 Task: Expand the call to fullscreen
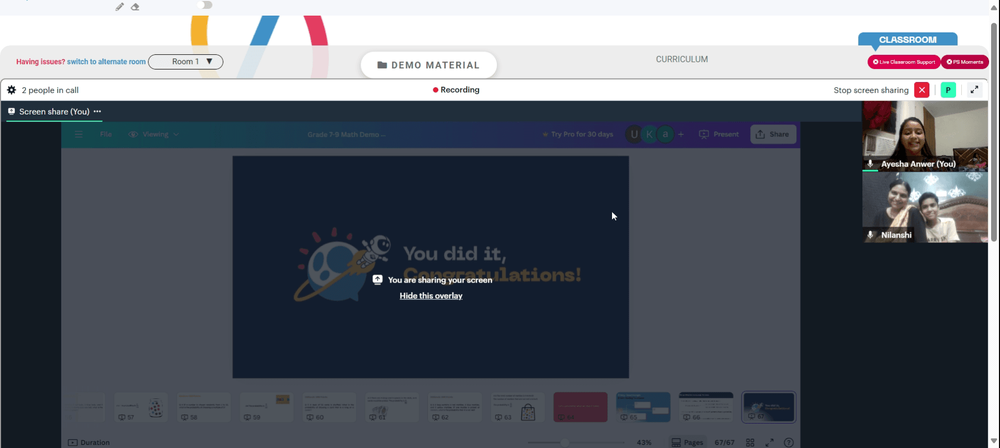(974, 90)
